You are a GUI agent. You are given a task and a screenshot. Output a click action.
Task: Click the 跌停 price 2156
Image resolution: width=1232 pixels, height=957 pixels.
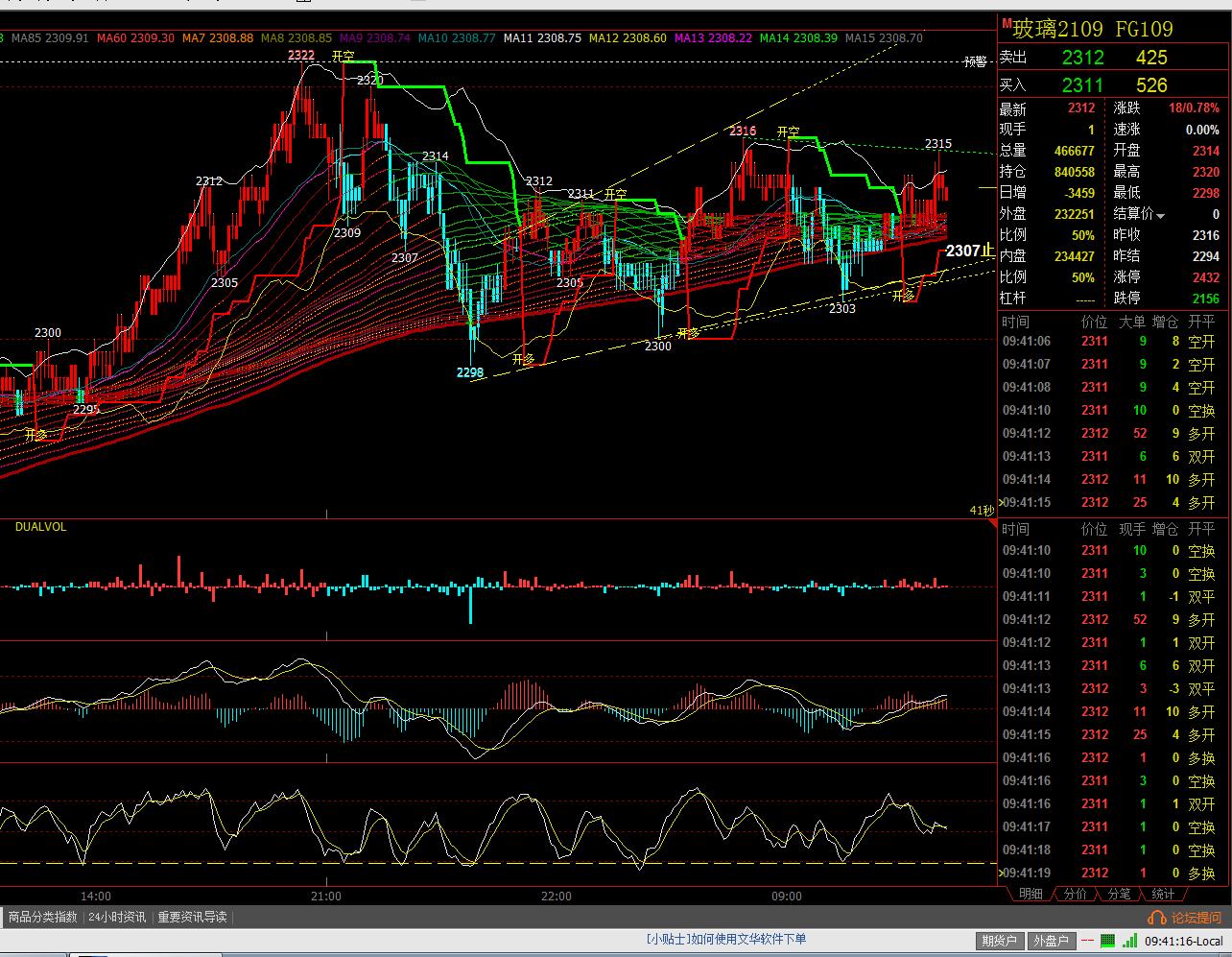[1206, 299]
